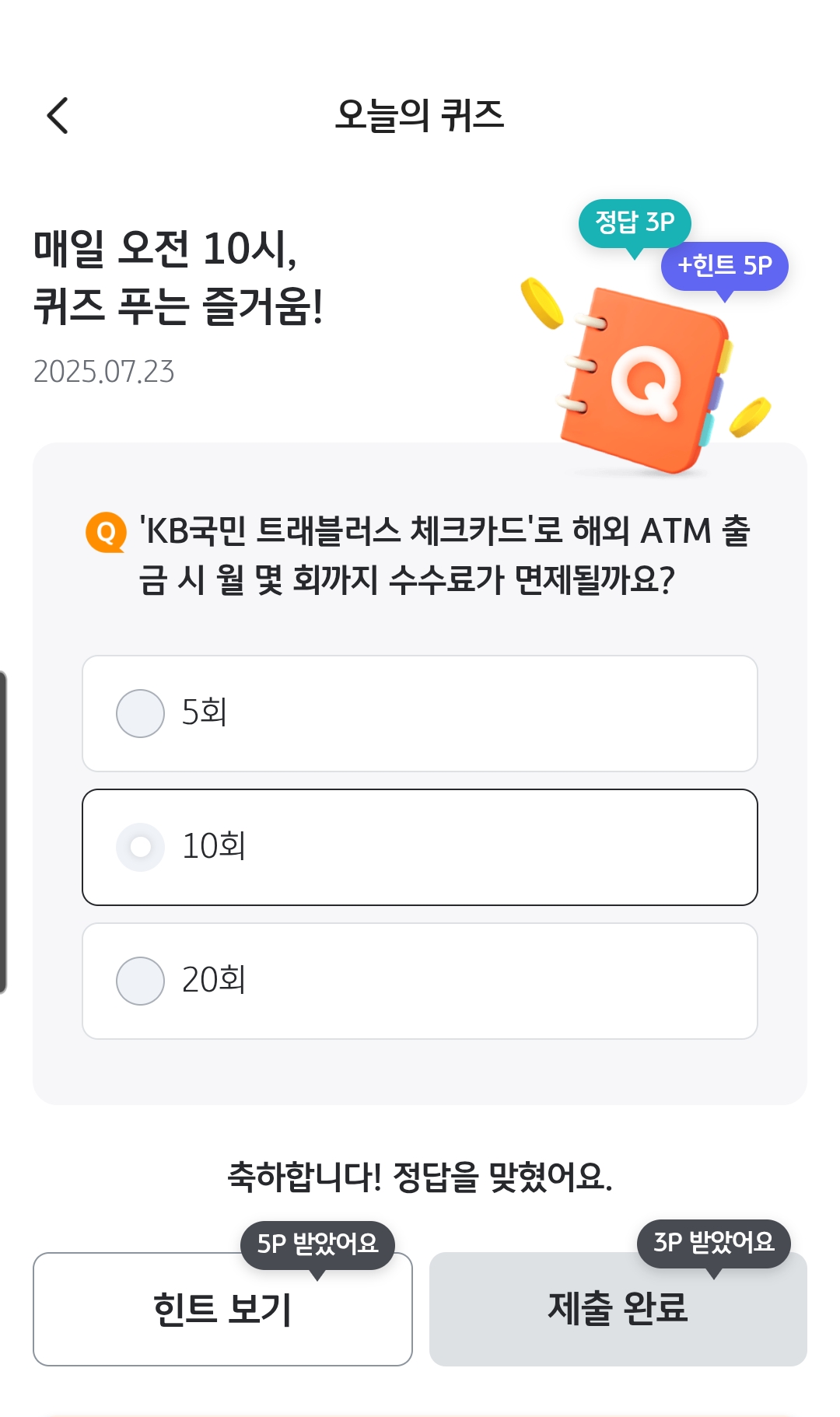
Task: Tap the 제출 완료 submit button
Action: (x=618, y=1309)
